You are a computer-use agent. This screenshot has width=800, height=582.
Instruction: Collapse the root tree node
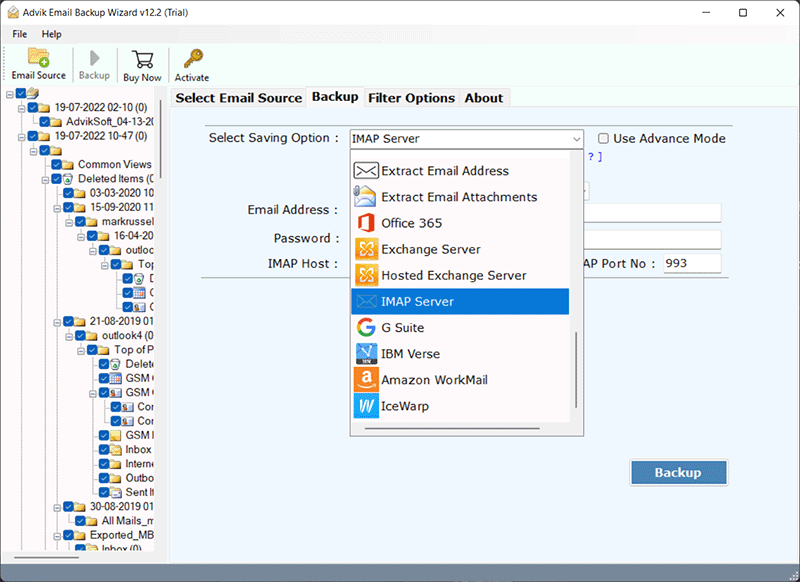tap(10, 94)
